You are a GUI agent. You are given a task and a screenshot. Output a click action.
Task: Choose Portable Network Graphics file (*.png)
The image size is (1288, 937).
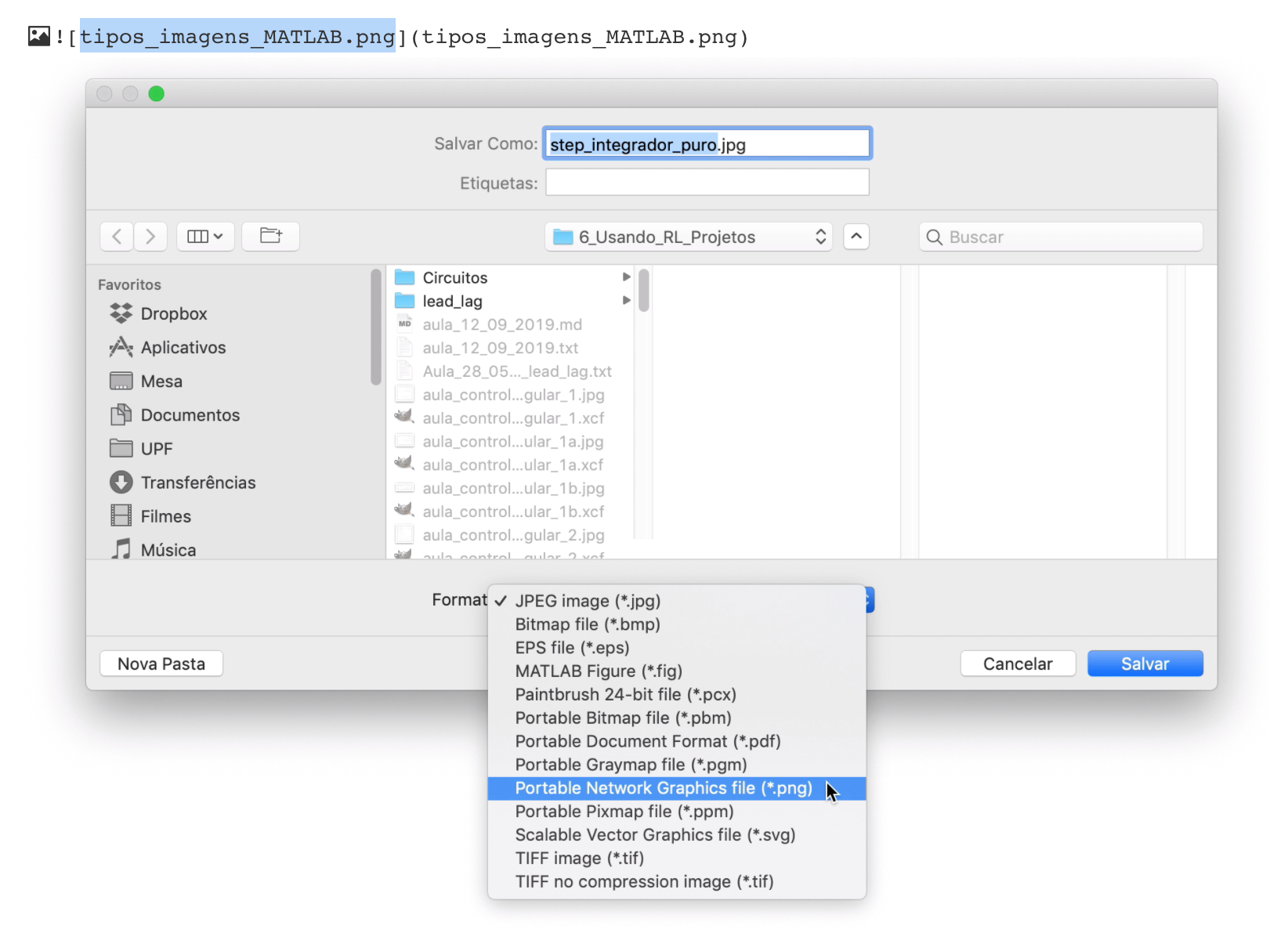tap(677, 788)
